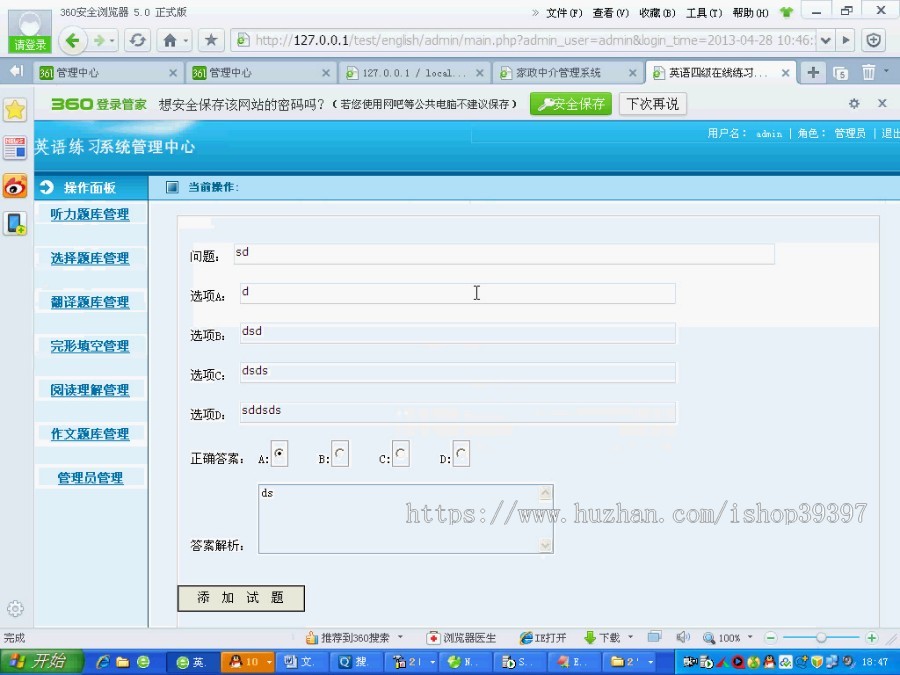The width and height of the screenshot is (900, 675).
Task: Click the 选项B input field
Action: click(457, 333)
